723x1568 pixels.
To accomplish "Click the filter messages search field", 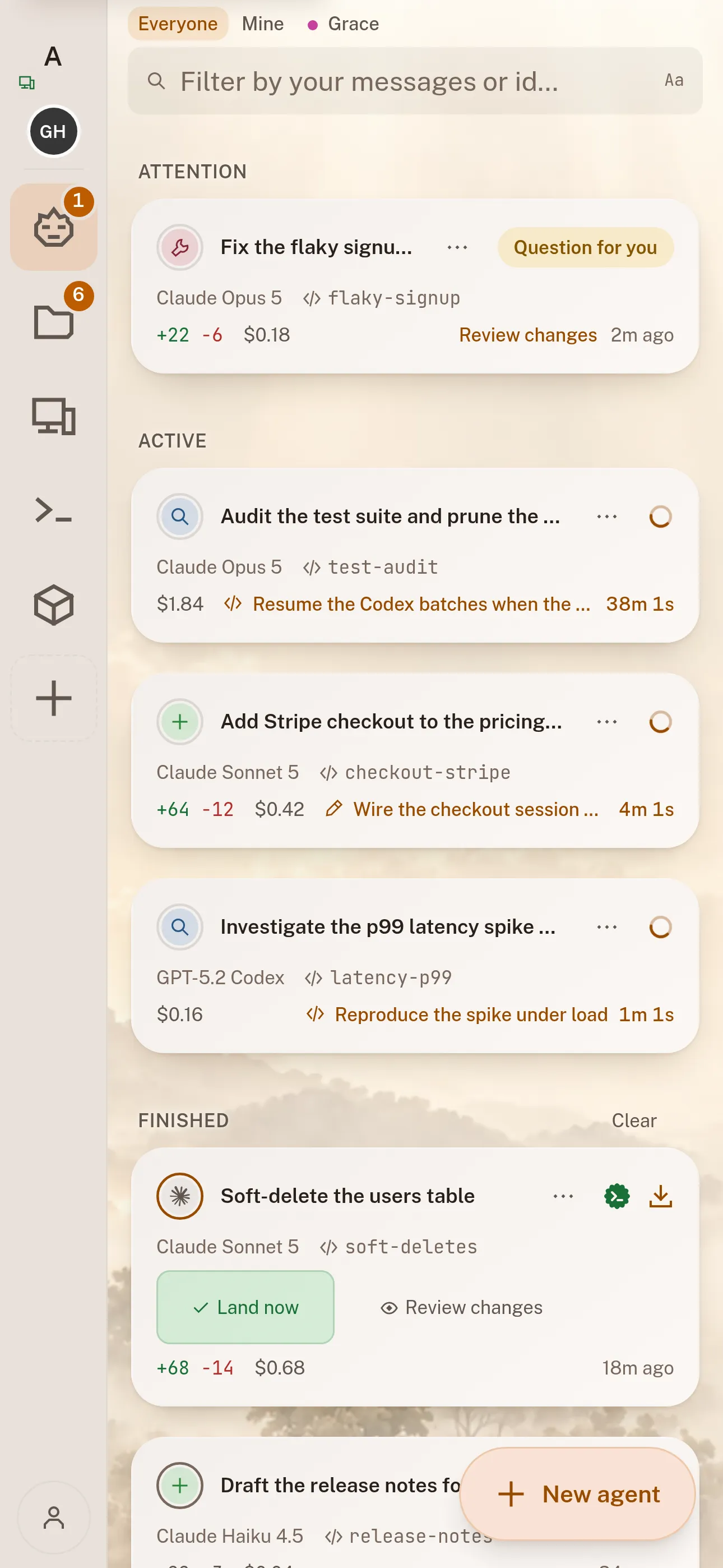I will (415, 80).
